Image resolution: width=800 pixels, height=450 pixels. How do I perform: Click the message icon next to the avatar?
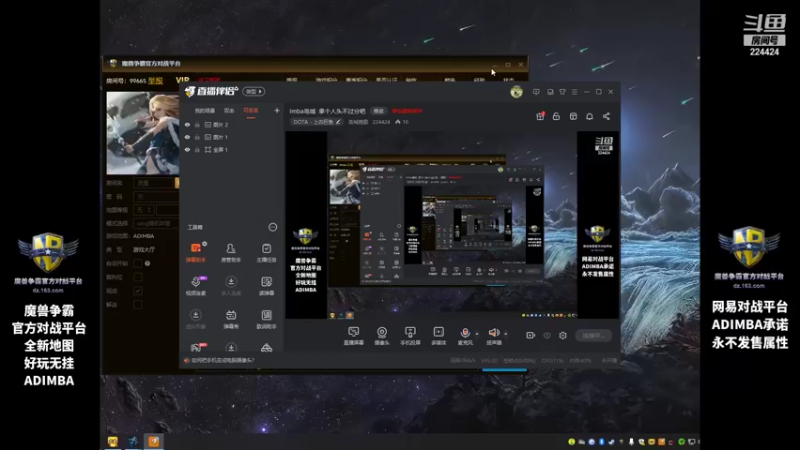pos(536,92)
